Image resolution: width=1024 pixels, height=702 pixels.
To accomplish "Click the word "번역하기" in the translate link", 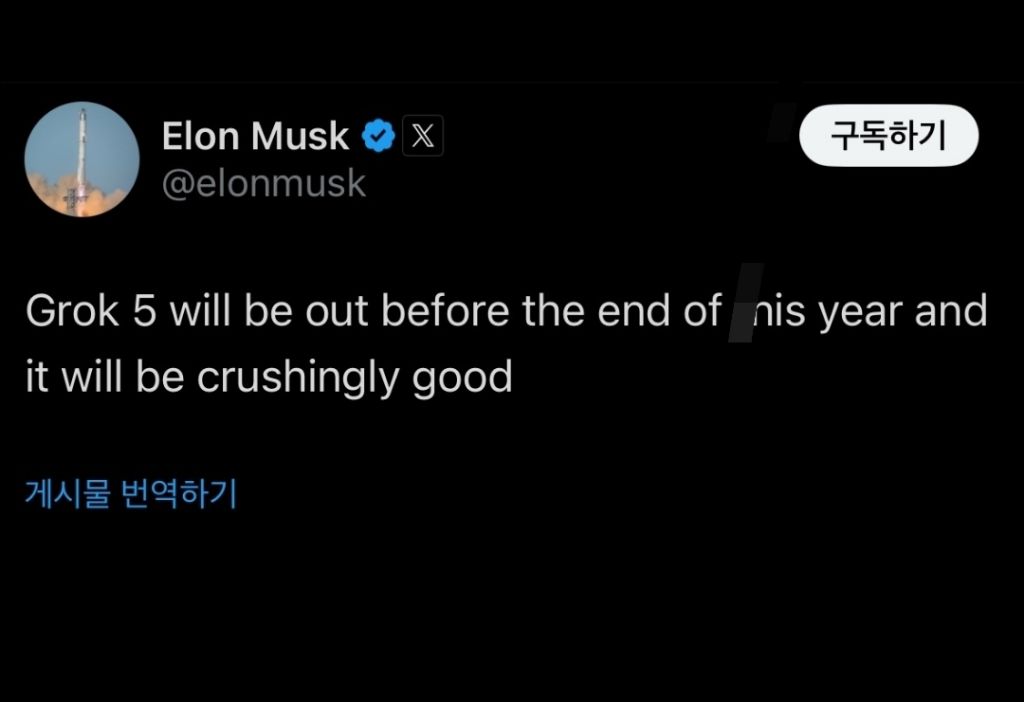I will [178, 493].
